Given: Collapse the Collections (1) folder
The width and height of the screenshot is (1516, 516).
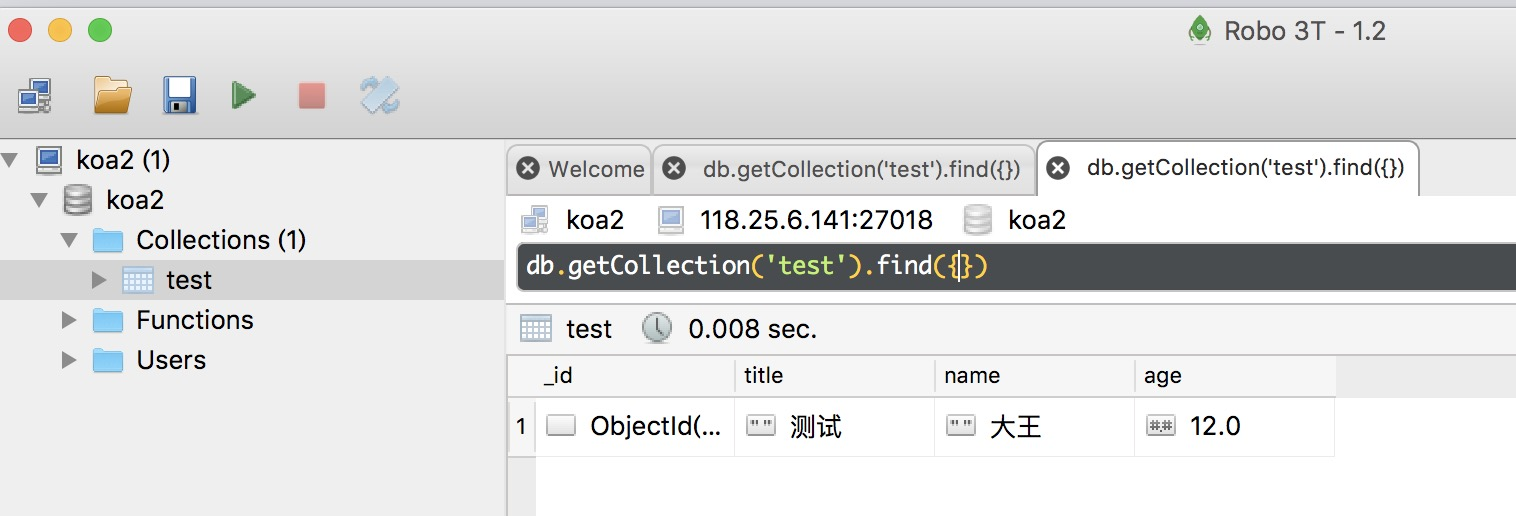Looking at the screenshot, I should click(x=69, y=240).
